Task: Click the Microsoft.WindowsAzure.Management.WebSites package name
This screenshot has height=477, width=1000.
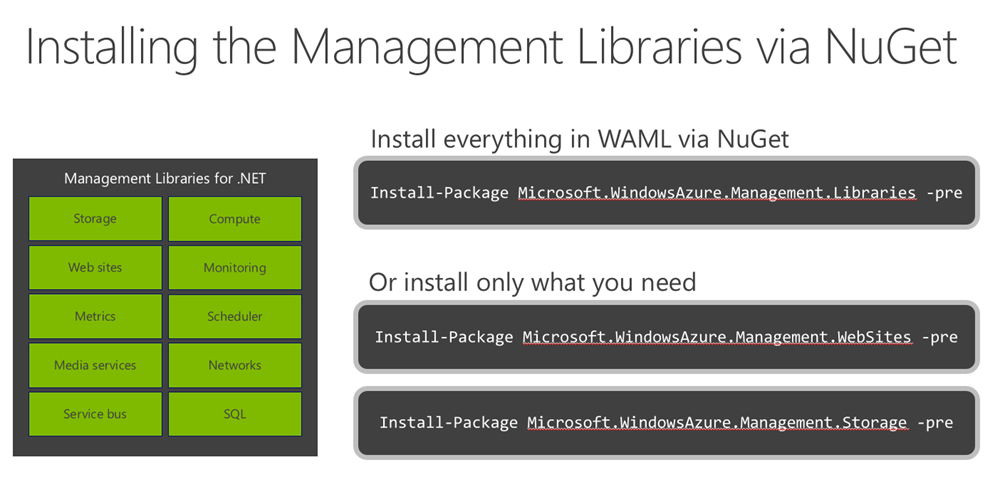Action: (x=716, y=337)
